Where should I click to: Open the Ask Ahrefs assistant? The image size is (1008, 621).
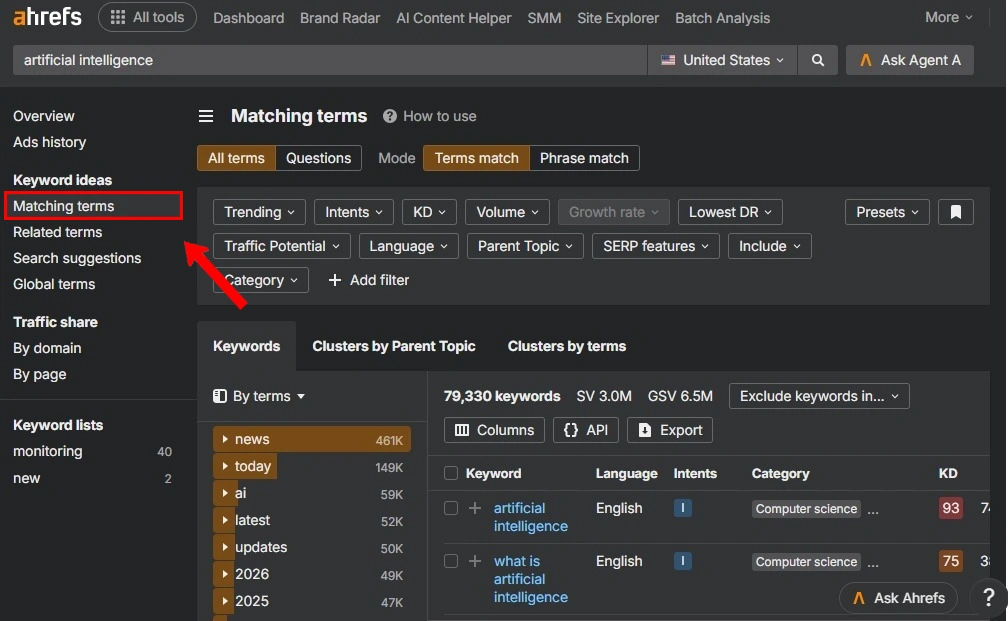point(898,598)
